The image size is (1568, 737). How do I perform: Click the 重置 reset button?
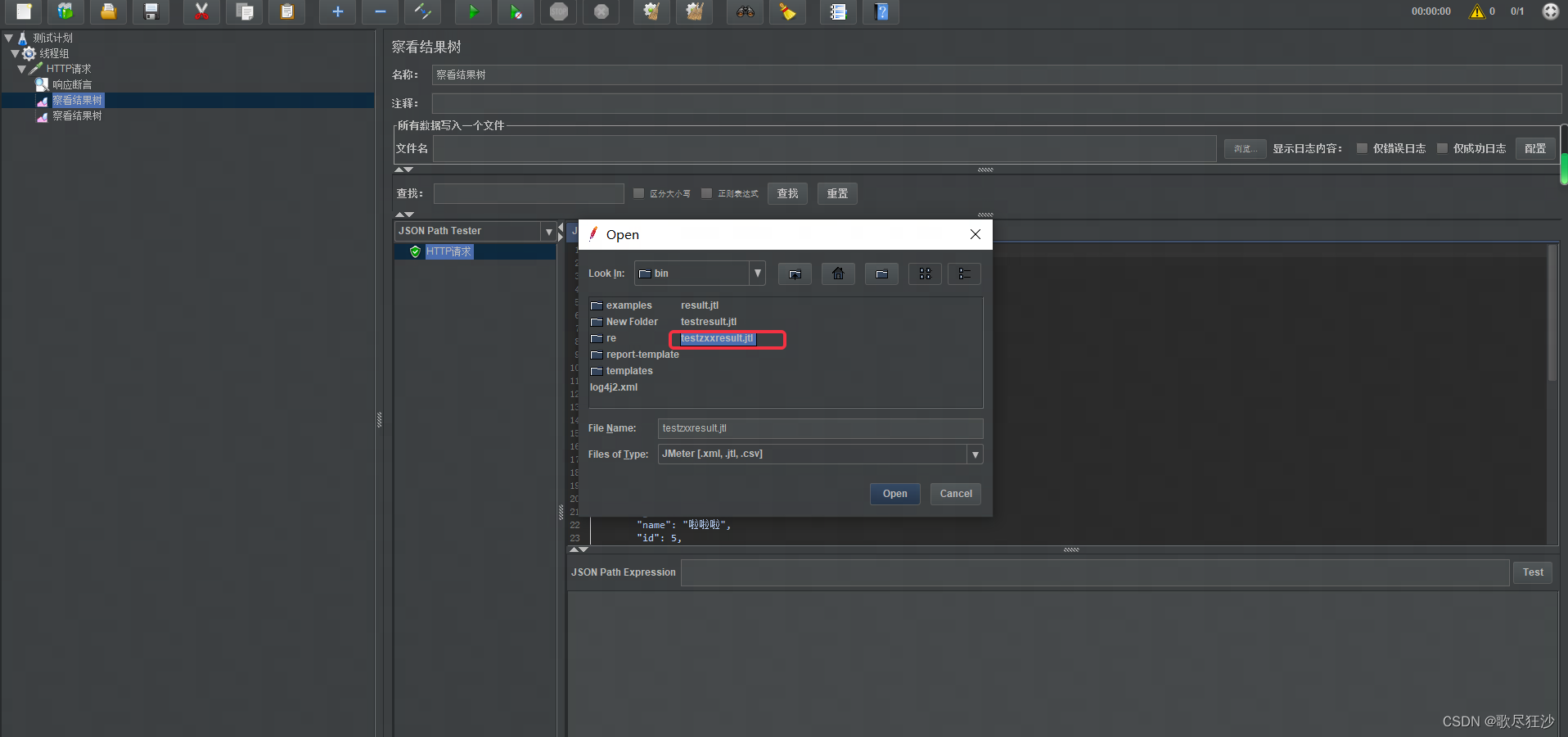pos(837,193)
